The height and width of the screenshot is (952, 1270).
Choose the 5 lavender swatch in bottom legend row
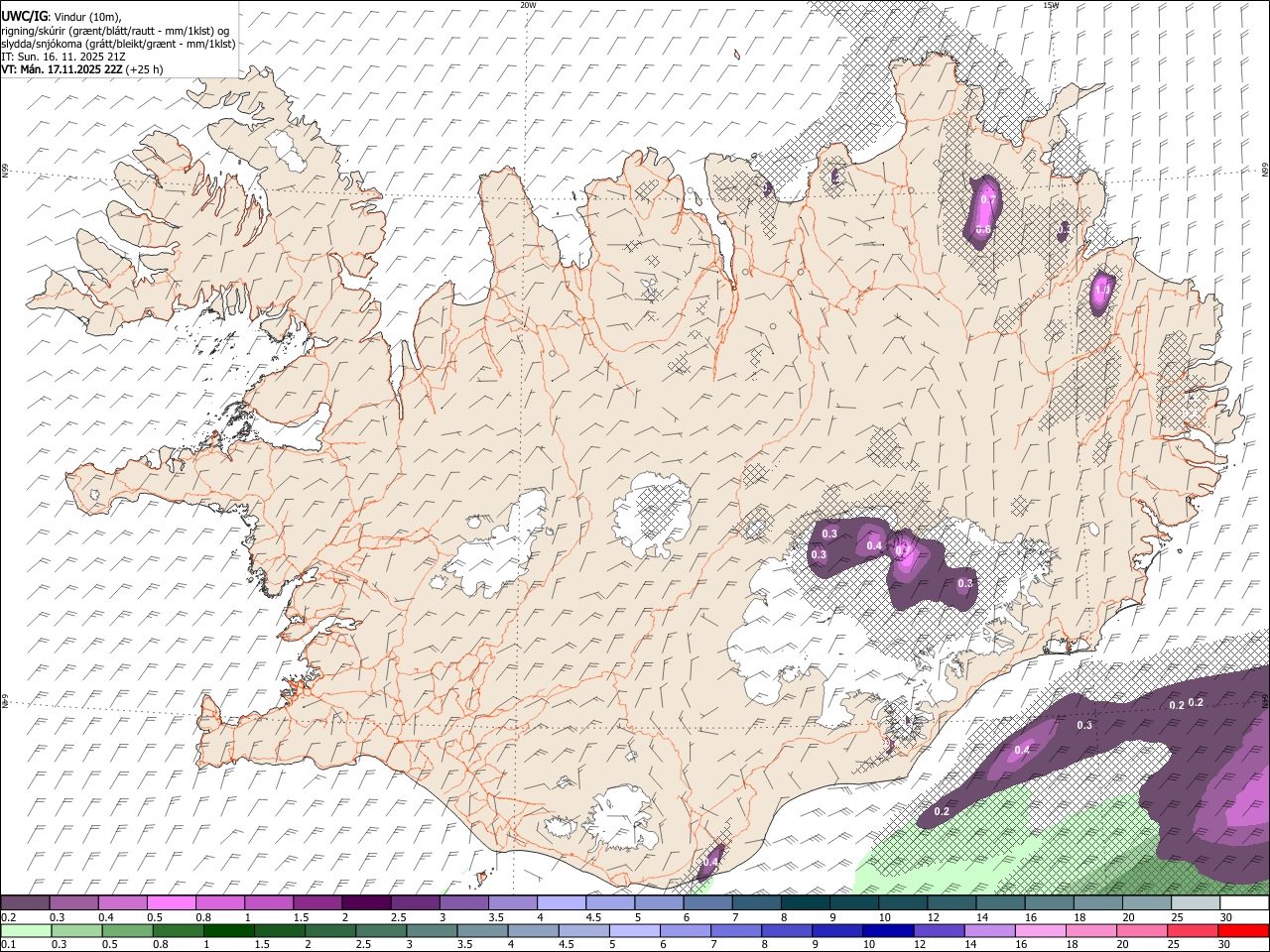(x=634, y=930)
